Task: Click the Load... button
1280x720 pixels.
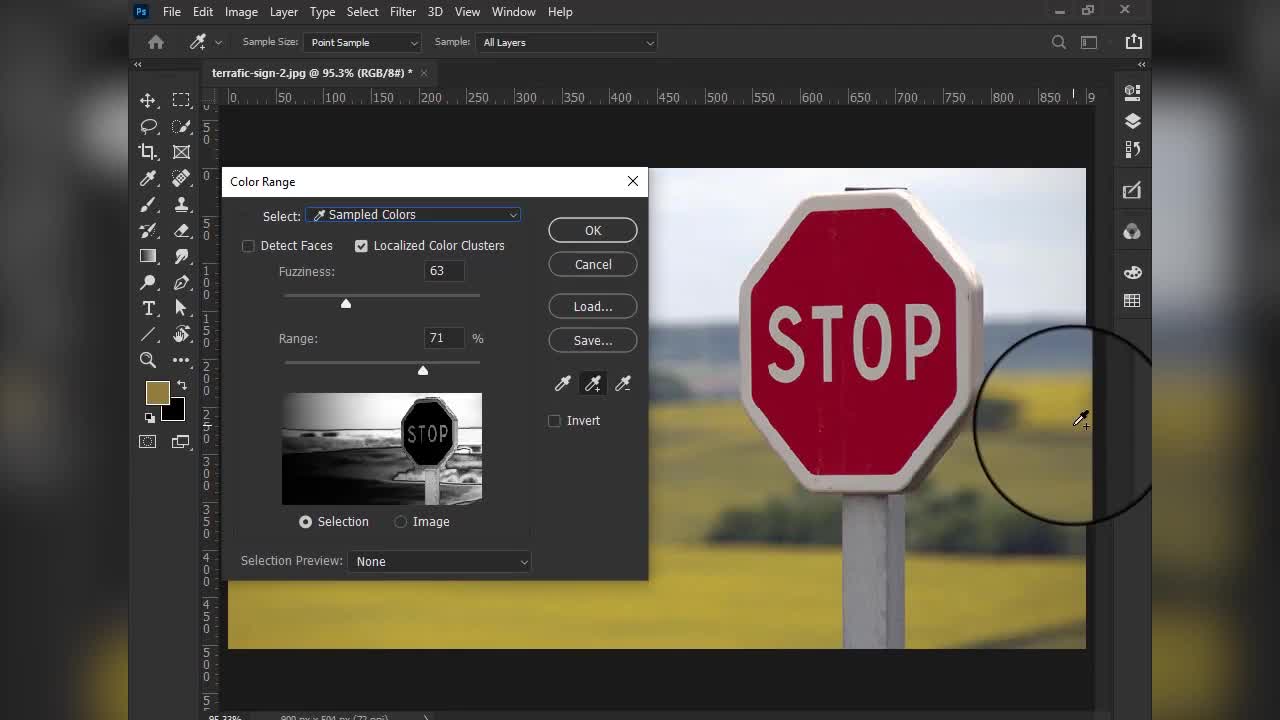Action: click(x=592, y=307)
